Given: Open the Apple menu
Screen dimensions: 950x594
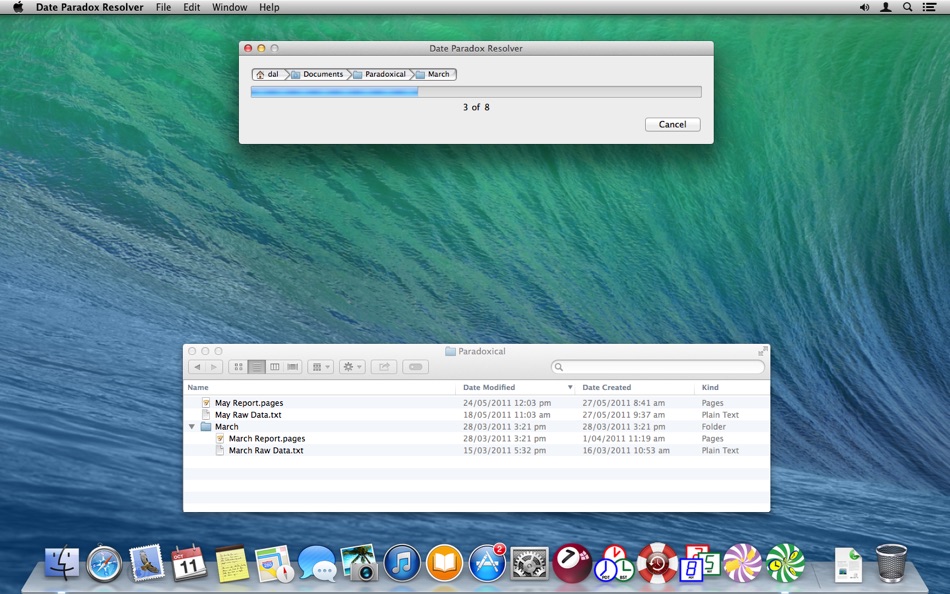Looking at the screenshot, I should pyautogui.click(x=18, y=7).
